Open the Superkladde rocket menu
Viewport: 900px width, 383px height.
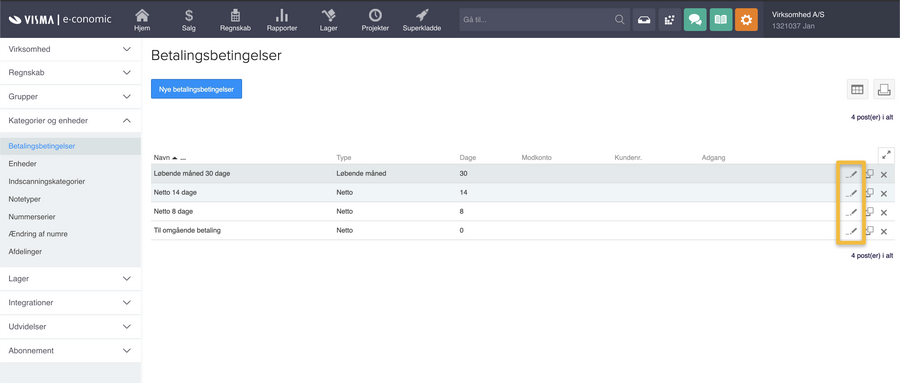(422, 20)
